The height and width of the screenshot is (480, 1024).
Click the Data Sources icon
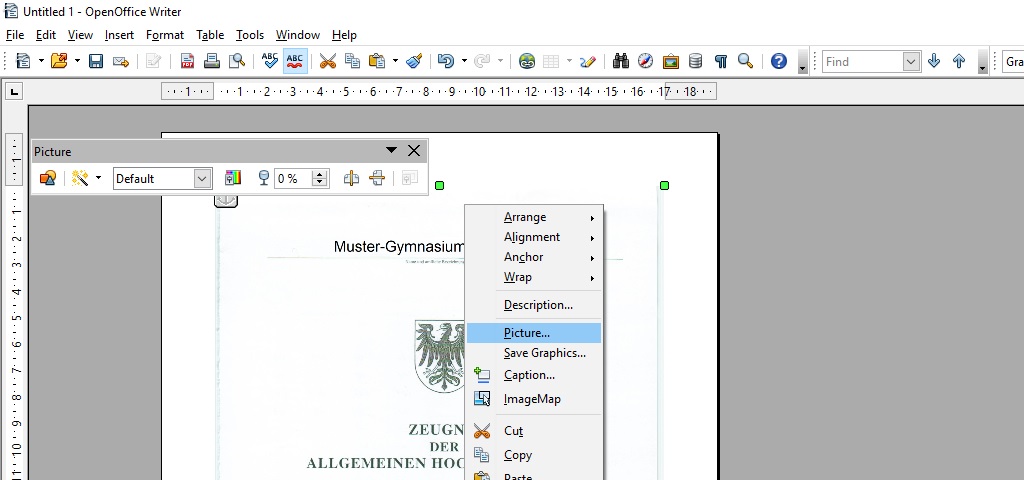coord(695,61)
